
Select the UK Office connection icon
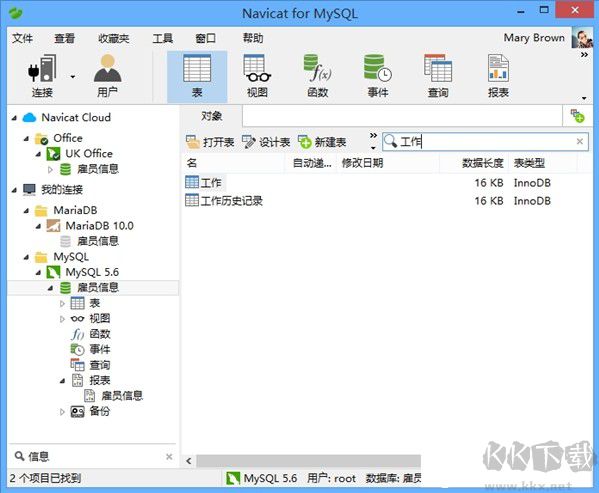pyautogui.click(x=53, y=154)
